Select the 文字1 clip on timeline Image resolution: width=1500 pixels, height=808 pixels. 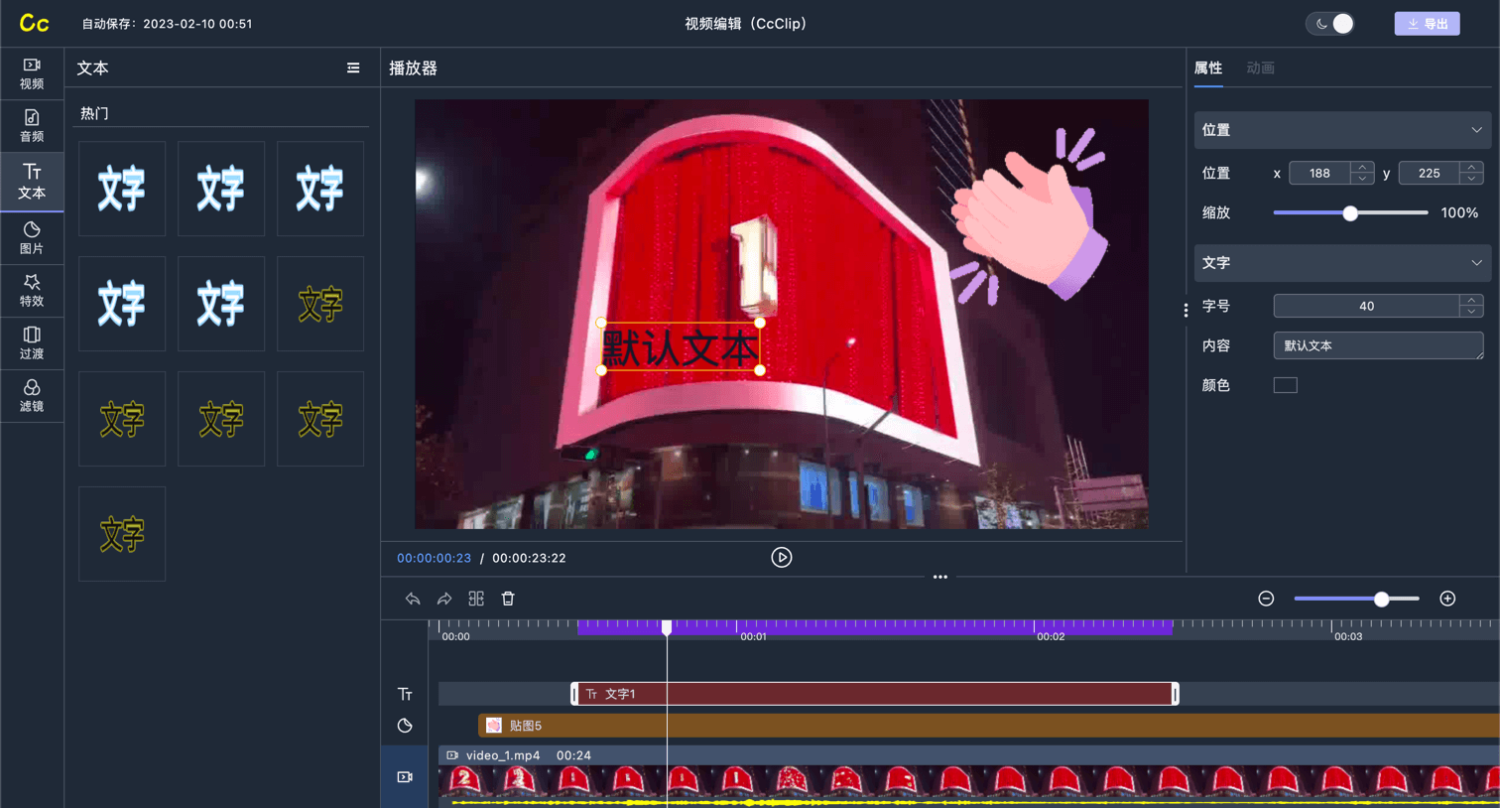(875, 693)
